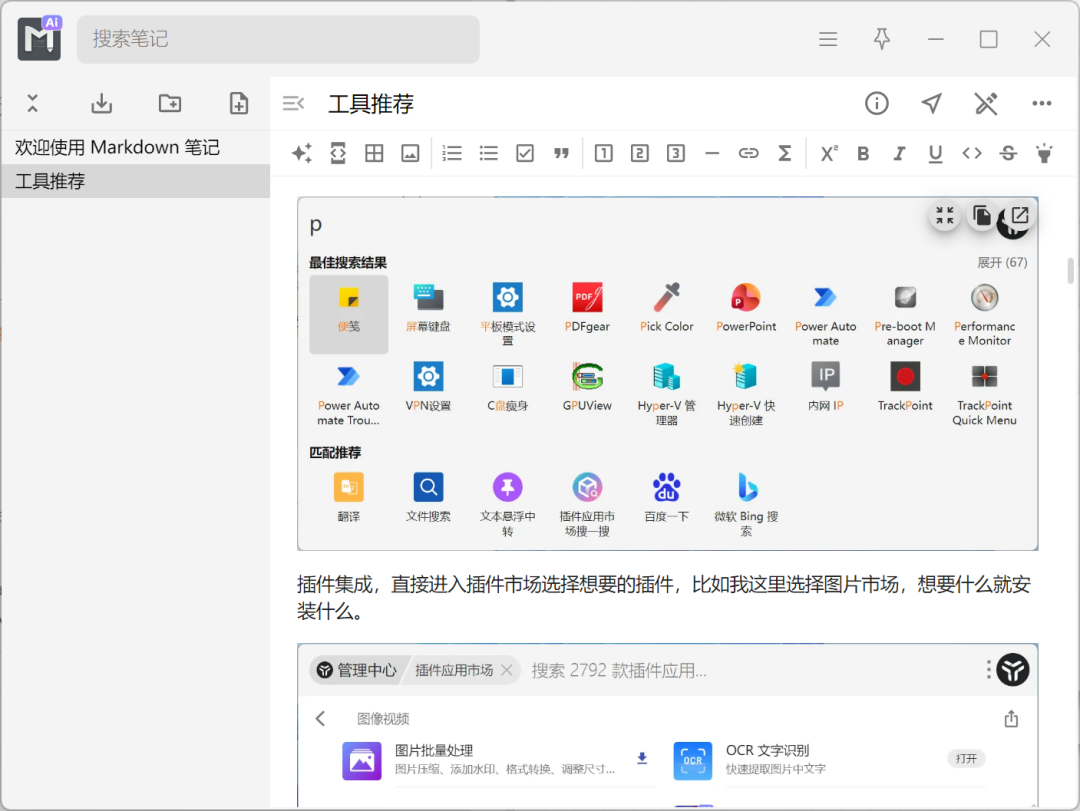Viewport: 1080px width, 811px height.
Task: Select 工具推荐 note in sidebar
Action: pos(136,181)
